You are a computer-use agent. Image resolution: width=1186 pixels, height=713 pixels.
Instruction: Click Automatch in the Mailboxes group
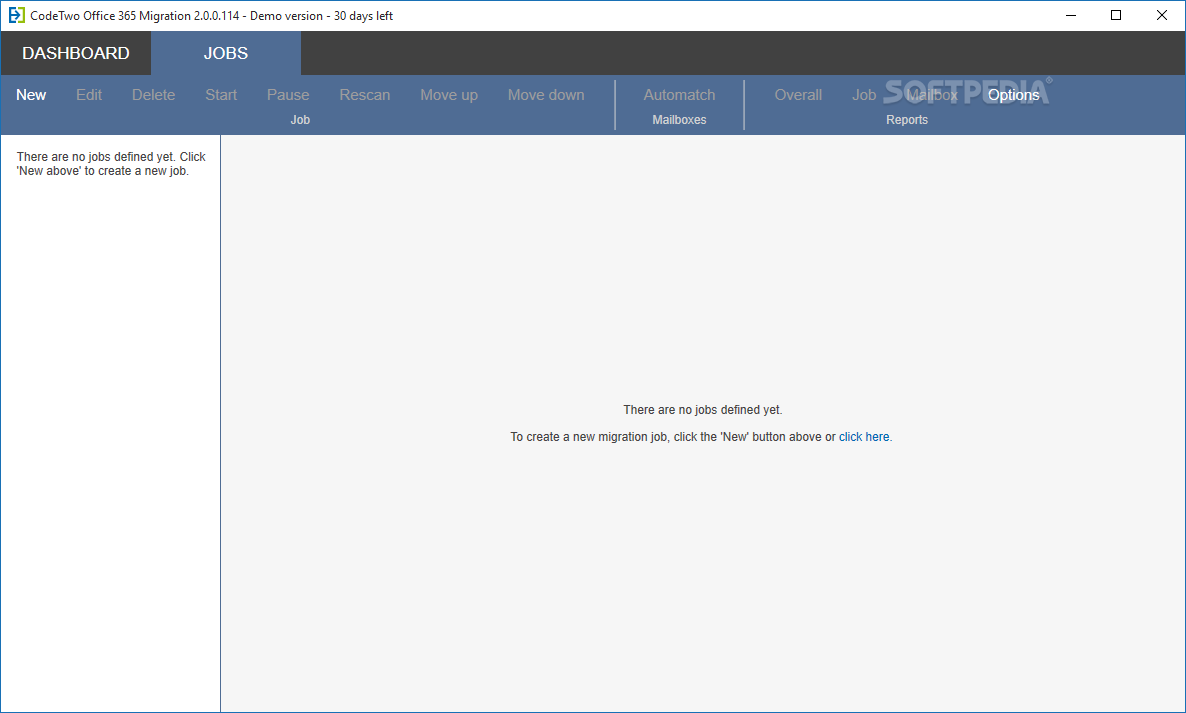679,95
